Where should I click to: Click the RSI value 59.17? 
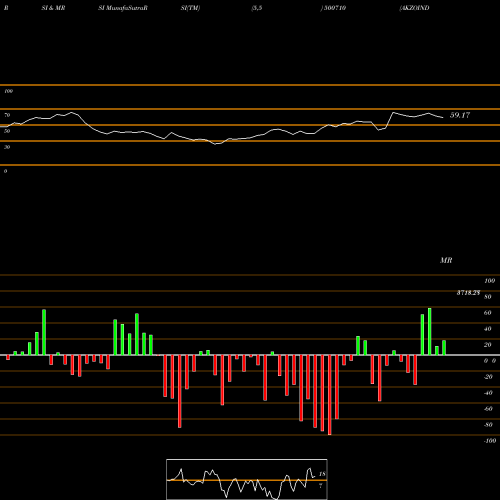[460, 115]
